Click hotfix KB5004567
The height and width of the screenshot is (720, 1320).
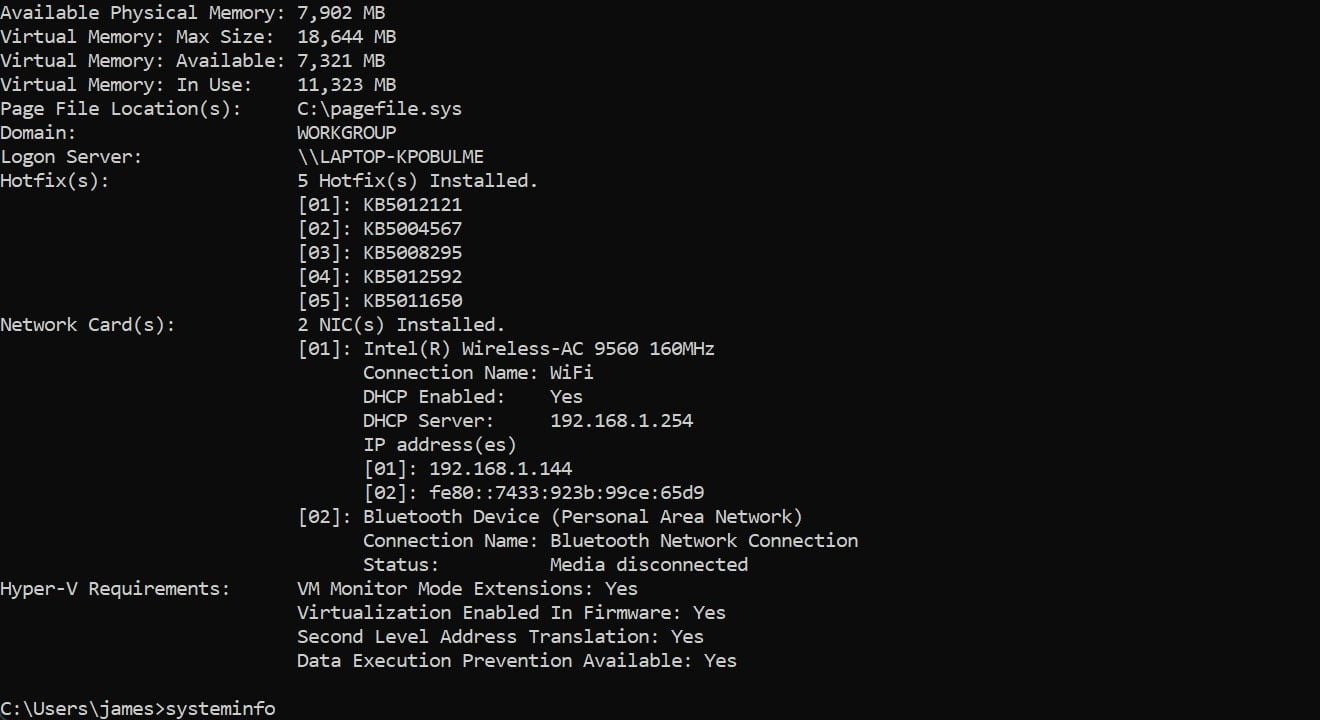[412, 229]
